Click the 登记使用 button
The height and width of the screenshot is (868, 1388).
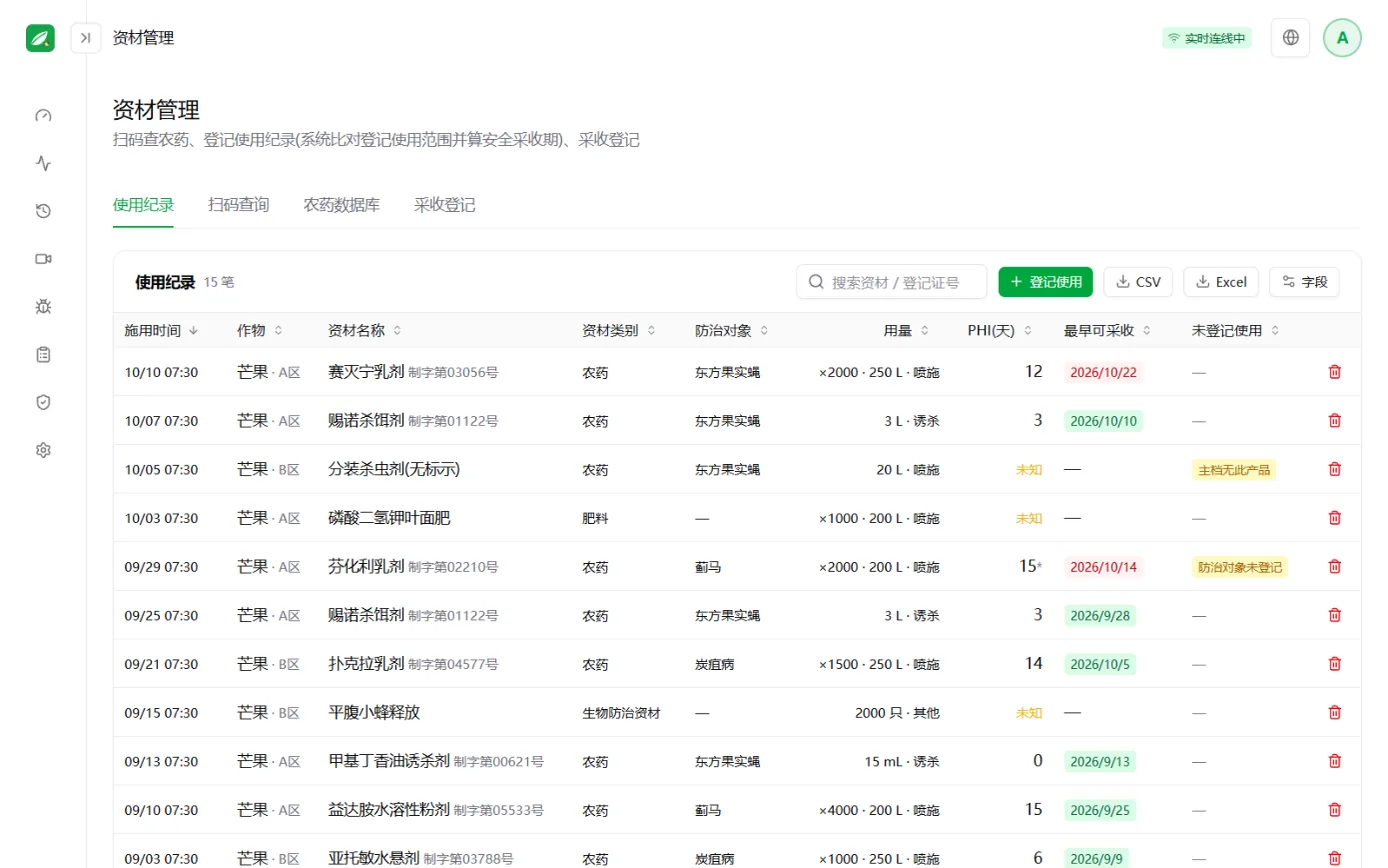(x=1046, y=282)
